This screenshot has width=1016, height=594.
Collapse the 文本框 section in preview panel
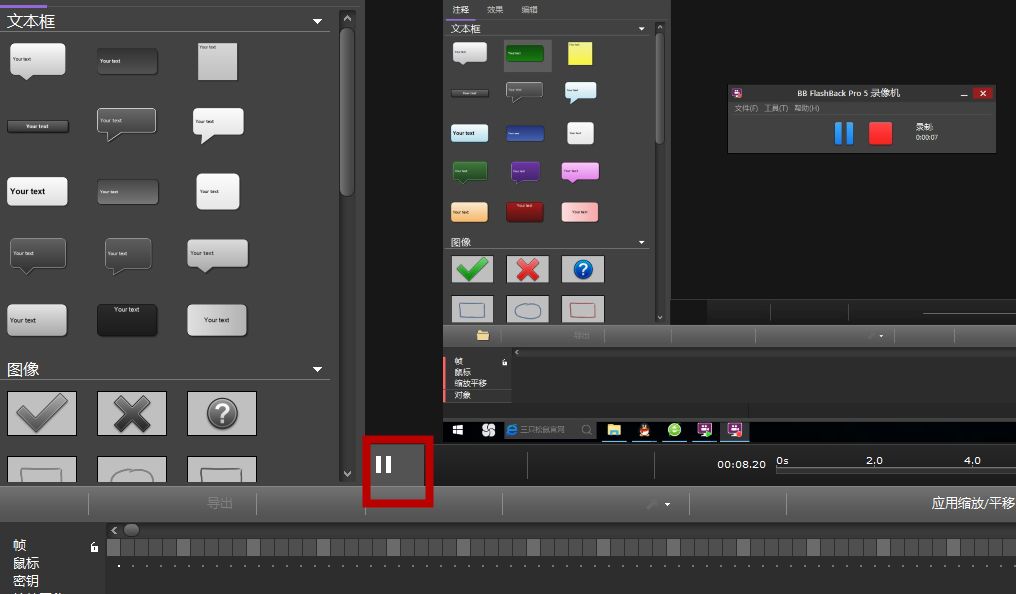point(641,29)
